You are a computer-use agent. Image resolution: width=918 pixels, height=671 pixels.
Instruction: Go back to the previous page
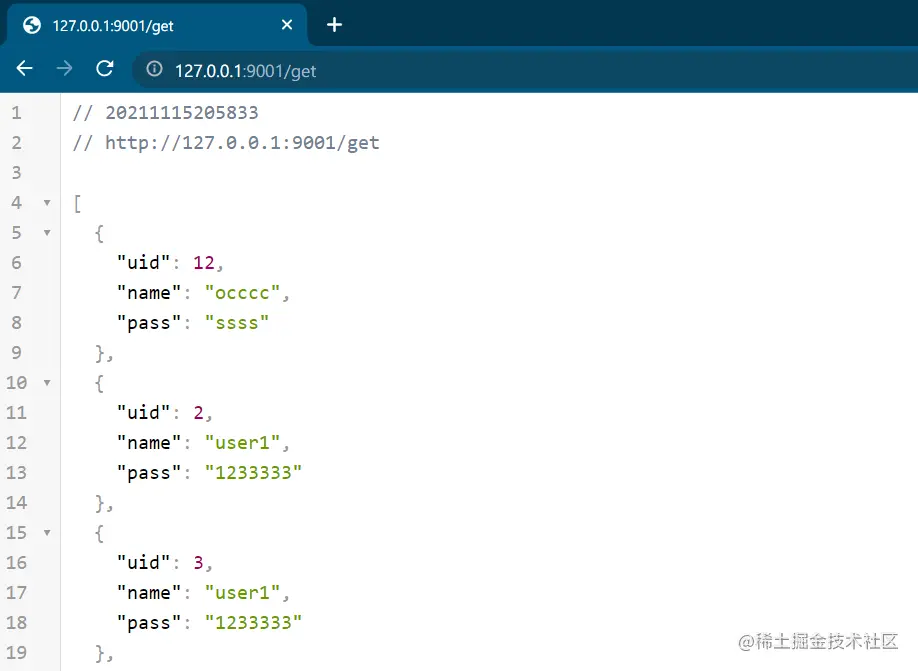tap(25, 69)
